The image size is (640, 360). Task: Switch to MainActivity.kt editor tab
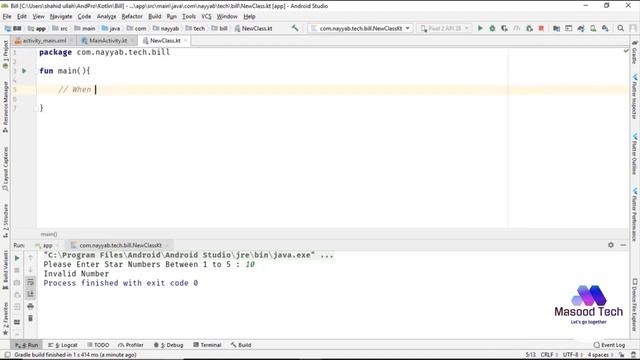108,40
